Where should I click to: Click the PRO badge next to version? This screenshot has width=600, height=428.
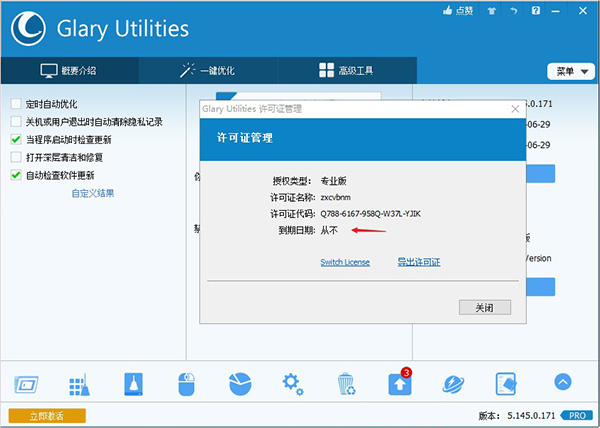point(577,415)
